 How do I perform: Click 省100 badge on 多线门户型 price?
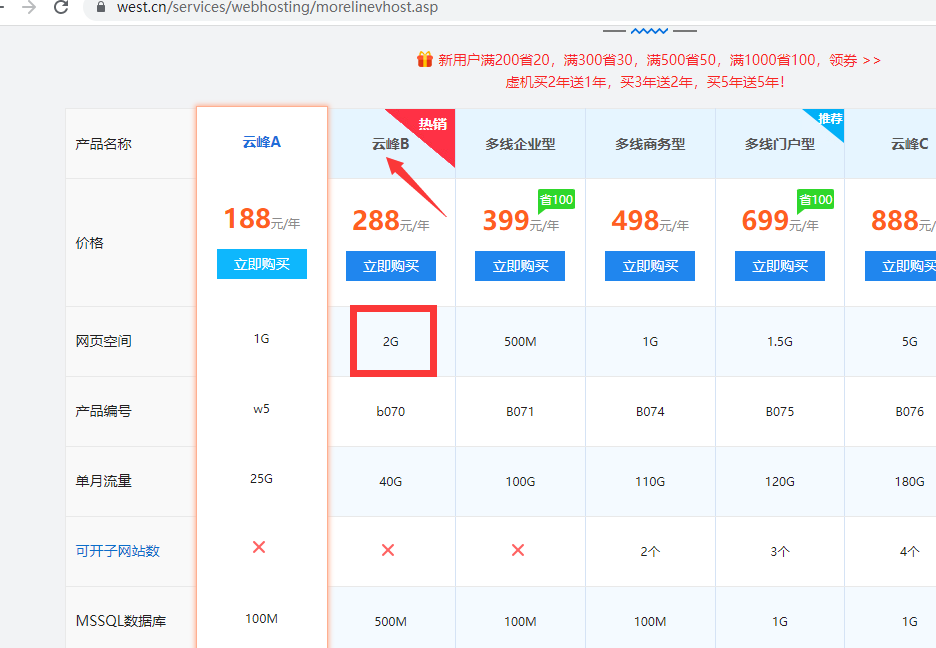(x=815, y=200)
